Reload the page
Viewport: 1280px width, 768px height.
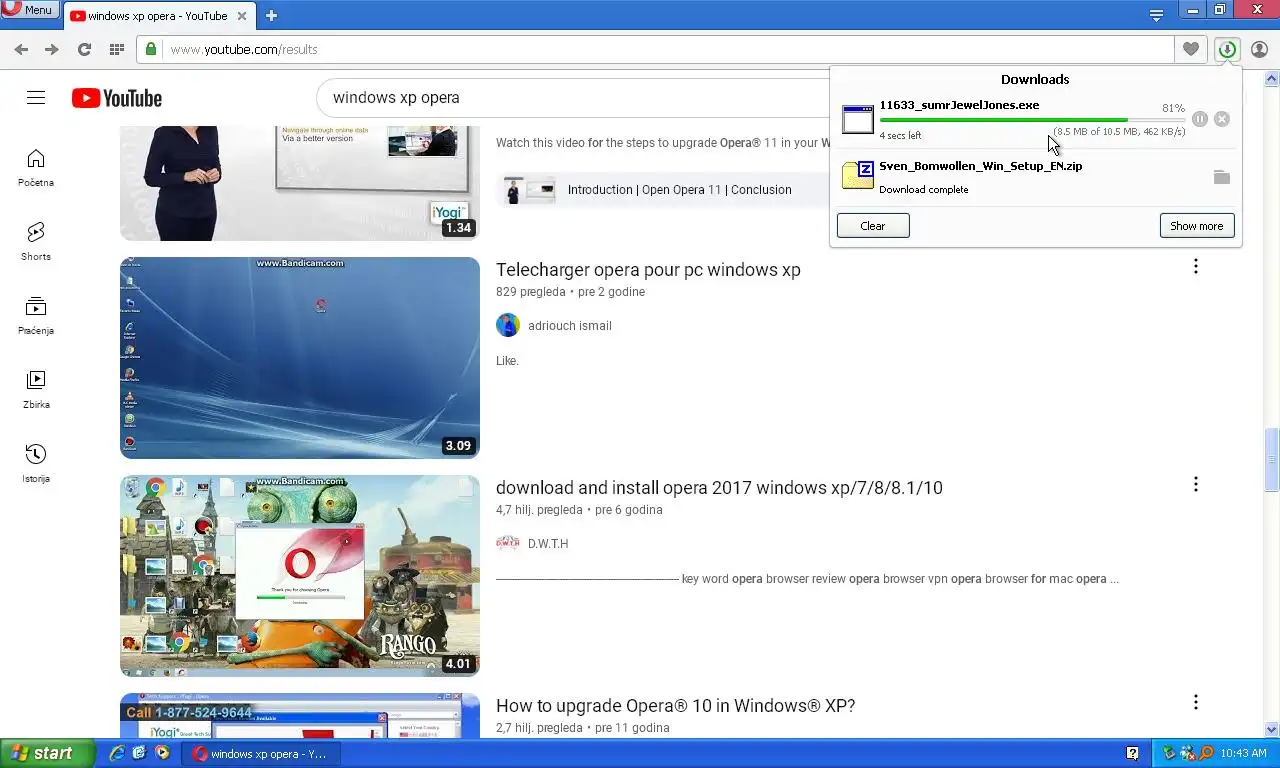[x=84, y=49]
